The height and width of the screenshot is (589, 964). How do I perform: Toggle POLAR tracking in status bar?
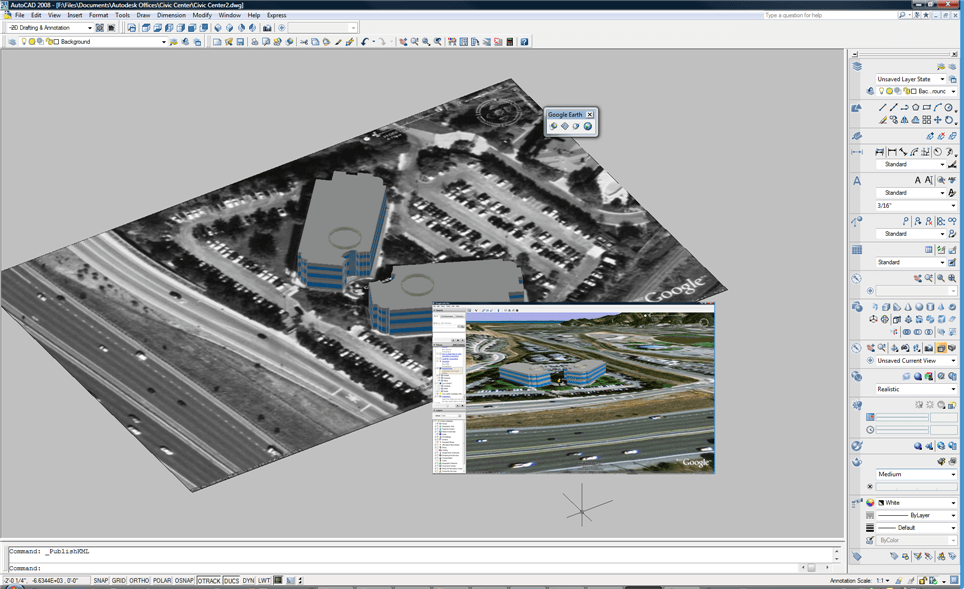coord(162,580)
